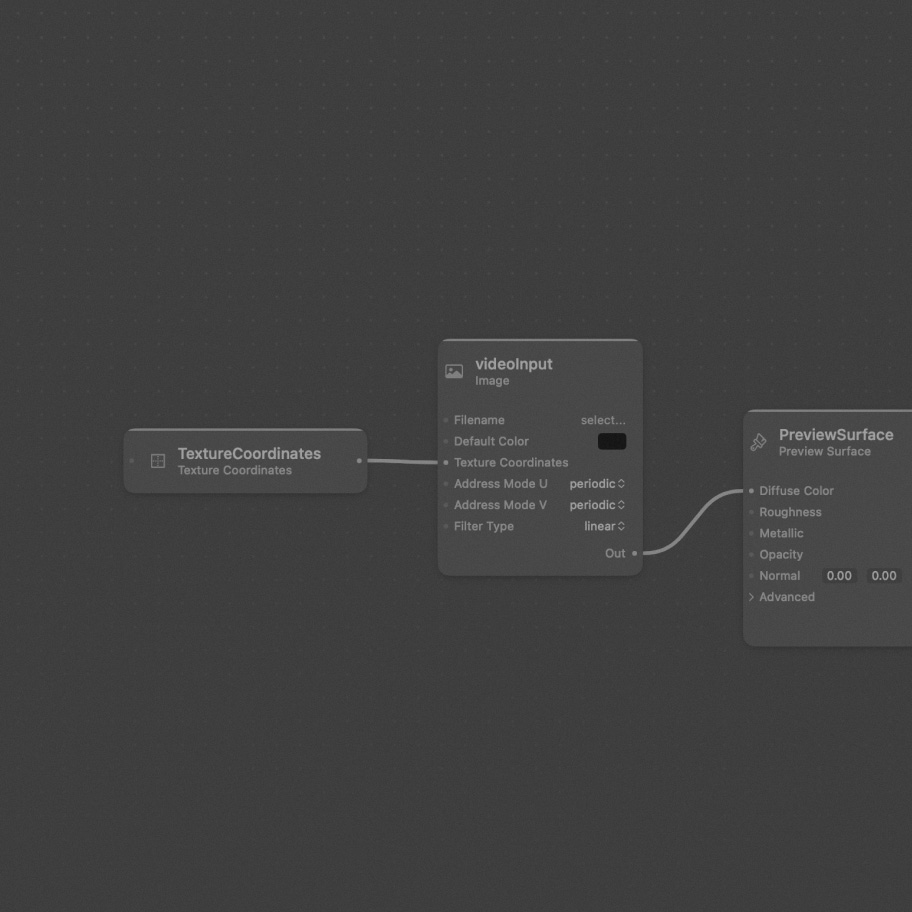Click the Image subtitle under videoInput
The height and width of the screenshot is (912, 912).
pyautogui.click(x=492, y=381)
